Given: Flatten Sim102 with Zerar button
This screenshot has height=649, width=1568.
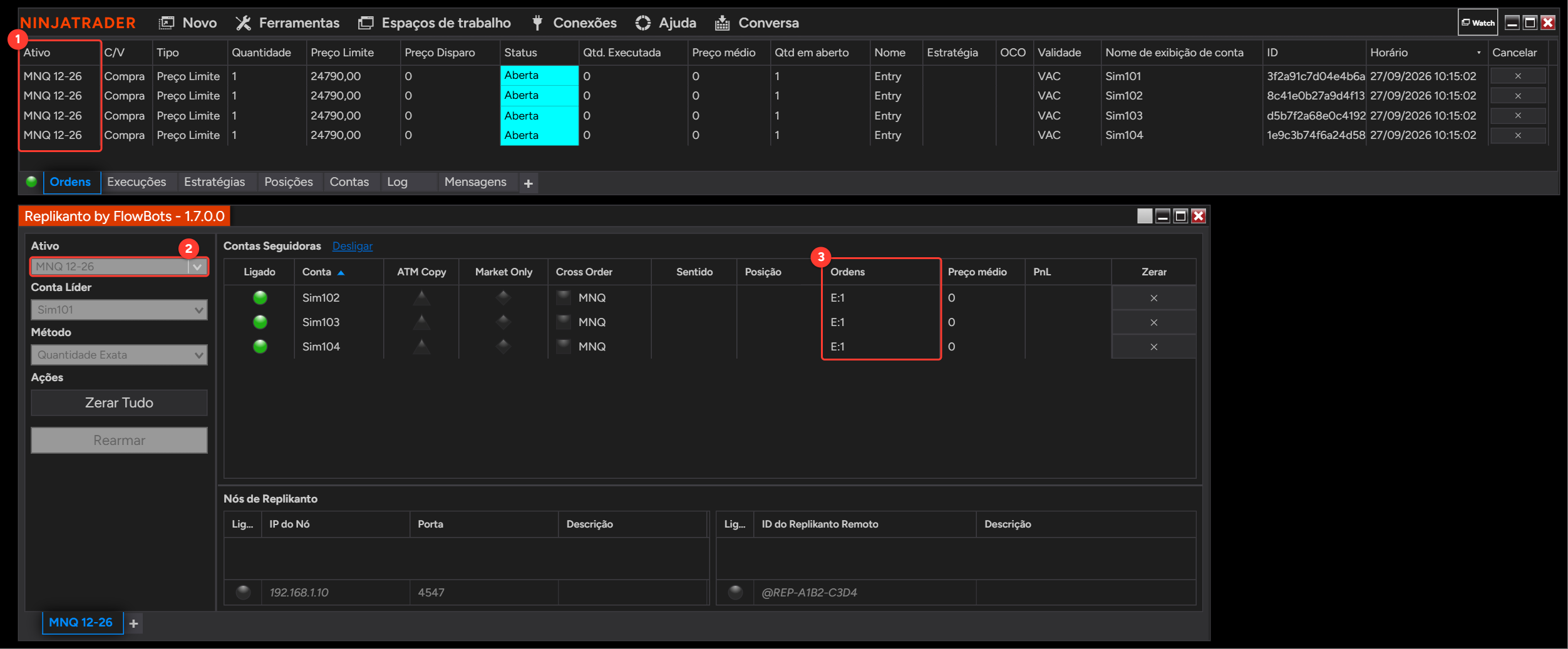Looking at the screenshot, I should [1153, 298].
